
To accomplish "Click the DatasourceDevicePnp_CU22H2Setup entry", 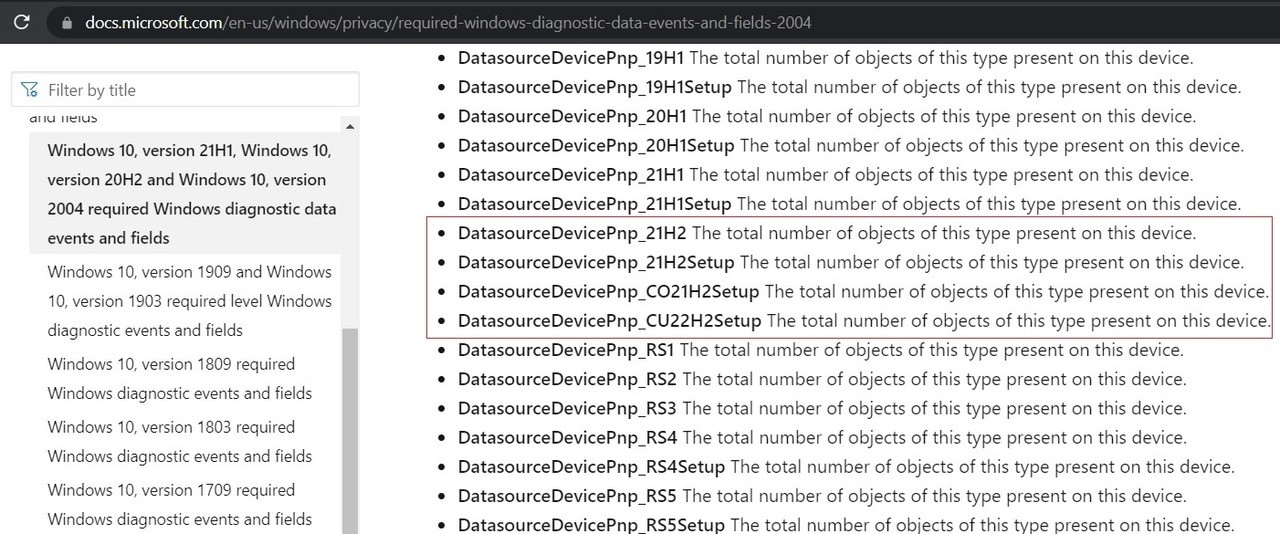I will [609, 321].
